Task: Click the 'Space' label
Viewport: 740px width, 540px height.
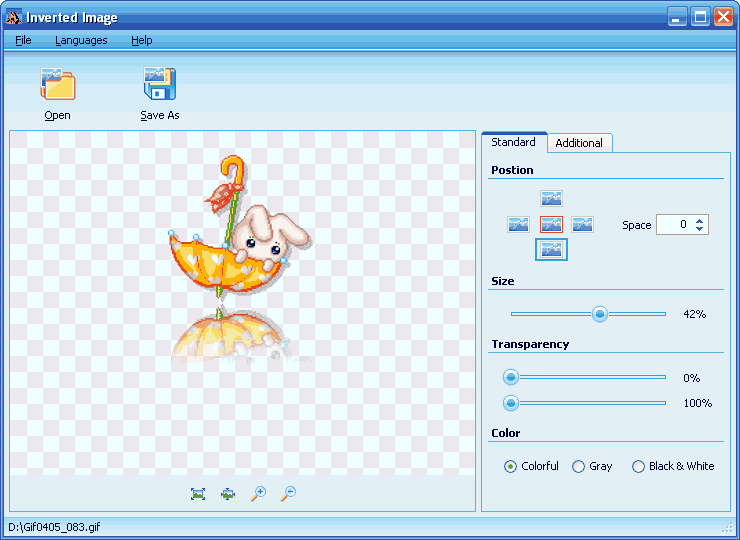Action: [637, 225]
